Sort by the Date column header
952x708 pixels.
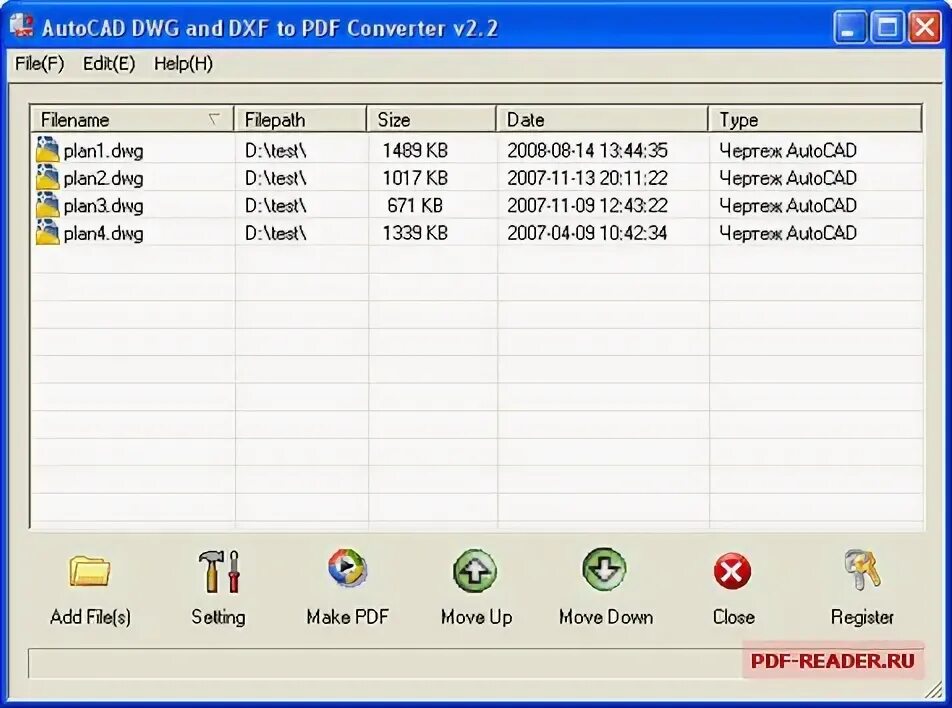coord(602,120)
